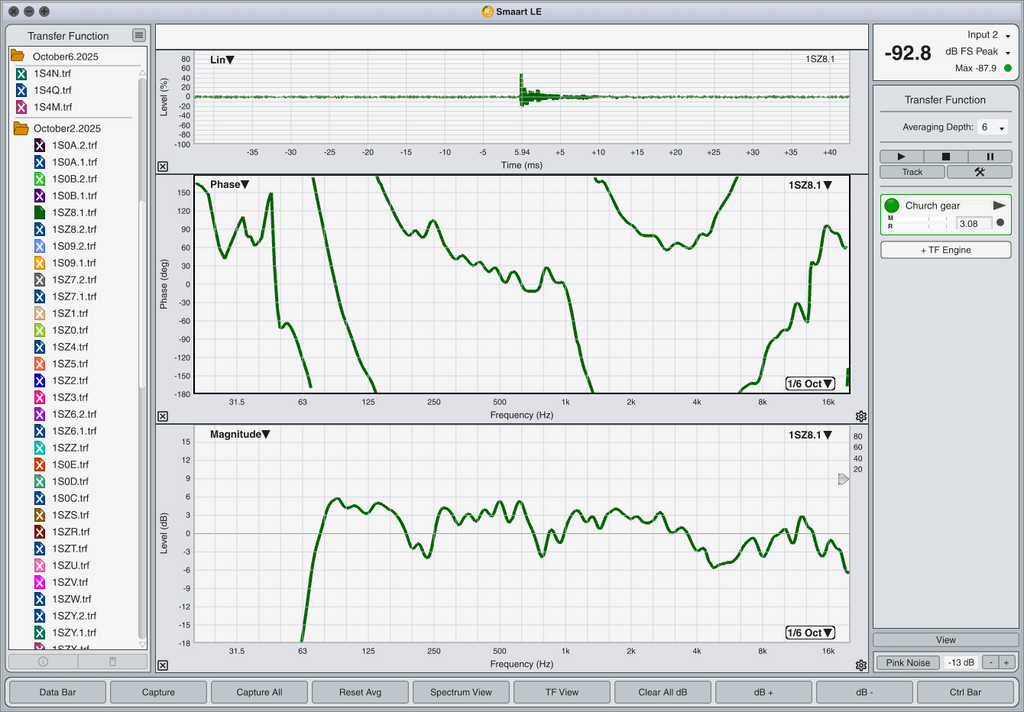The width and height of the screenshot is (1024, 712).
Task: Open magnitude graph settings gear icon
Action: 861,665
